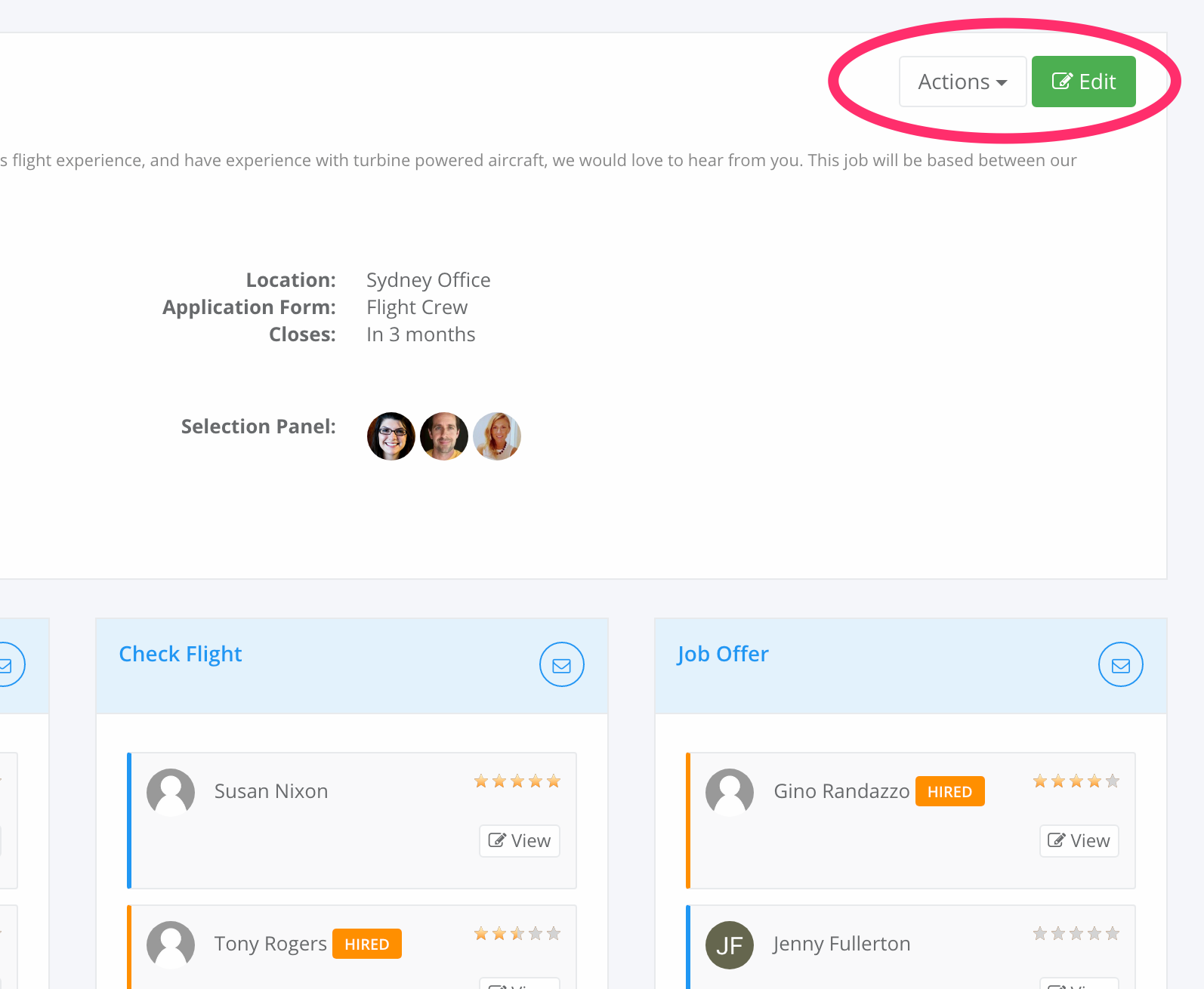View Susan Nixon's application
The width and height of the screenshot is (1204, 989).
520,841
